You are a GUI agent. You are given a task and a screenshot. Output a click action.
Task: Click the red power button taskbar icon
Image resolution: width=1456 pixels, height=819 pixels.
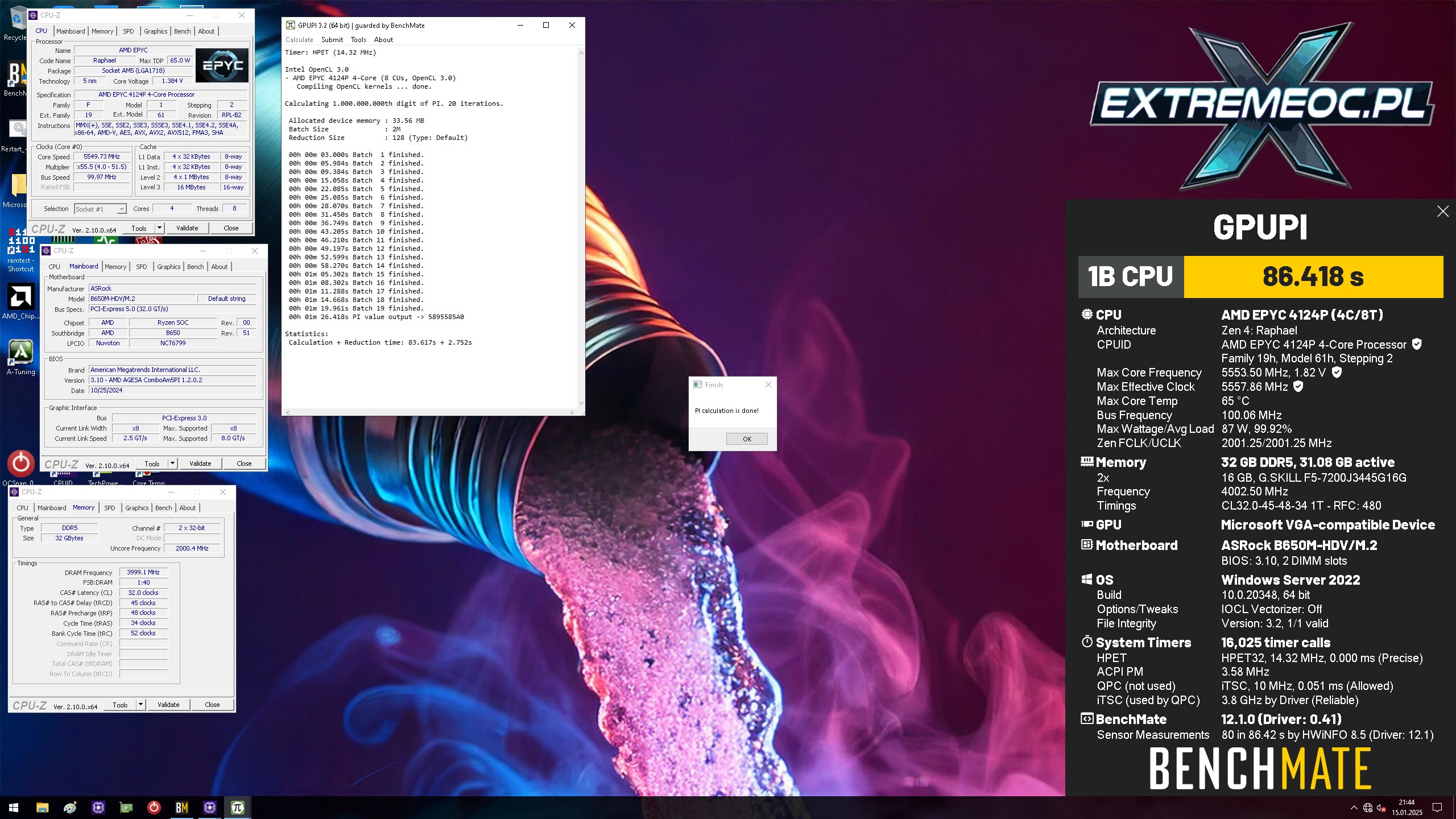pyautogui.click(x=154, y=808)
